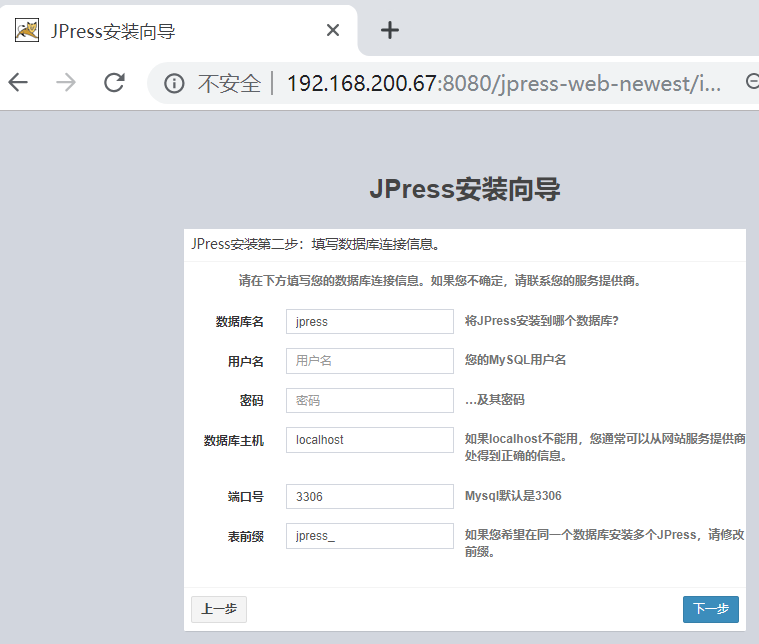Click the 数据库主机 field with localhost
Screen dimensions: 759x644
tap(370, 440)
